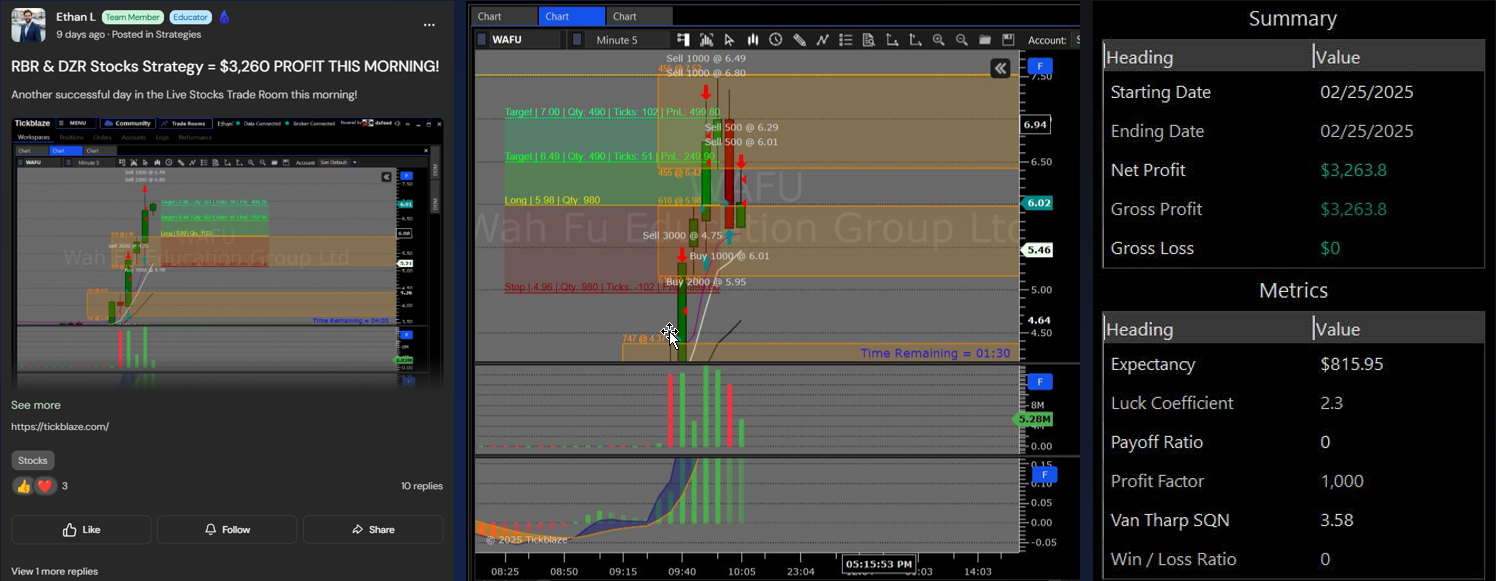Click the Starting Date value 02/25/2025
The image size is (1496, 581).
tap(1367, 92)
